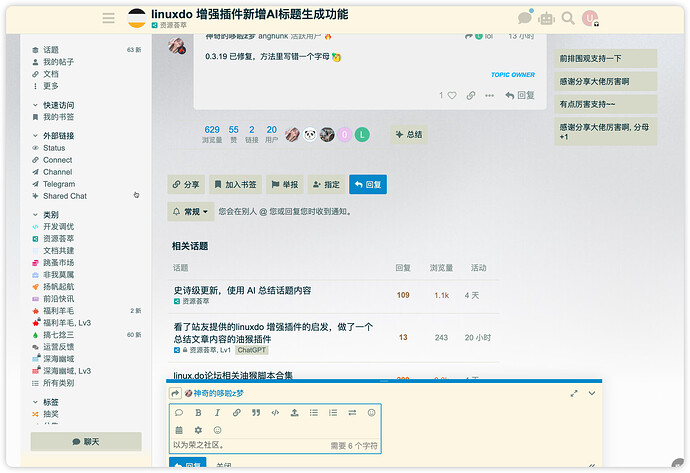Insert preformatted code with the code icon
The width and height of the screenshot is (690, 473).
tap(275, 413)
